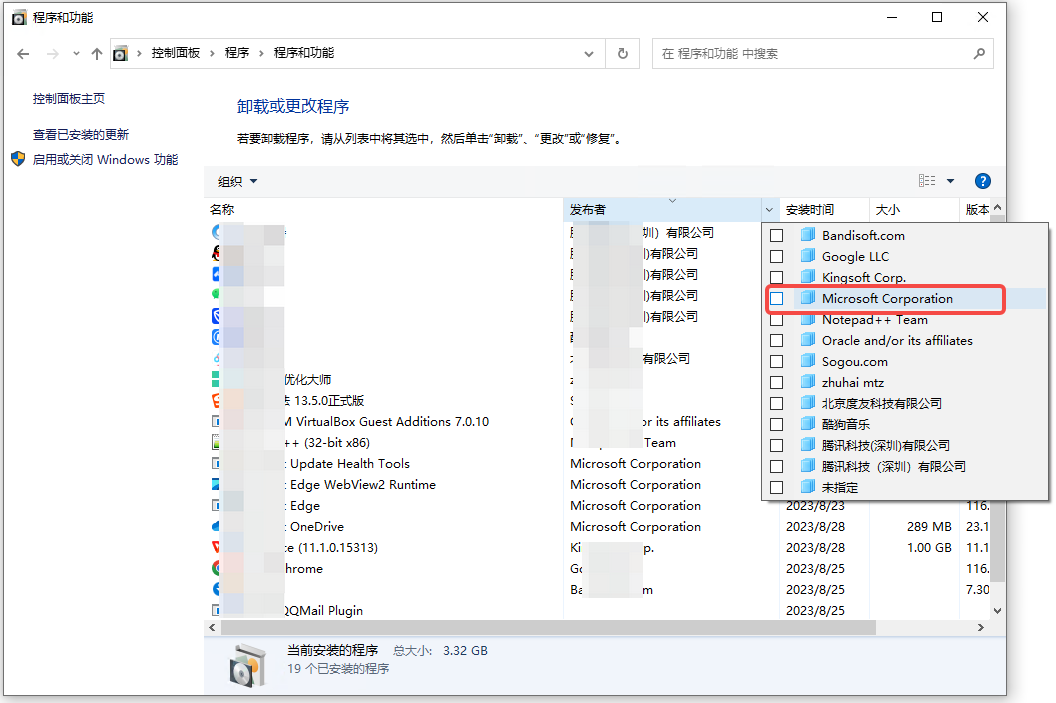Expand the chevron after 程序 breadcrumb
1056x703 pixels.
point(261,53)
